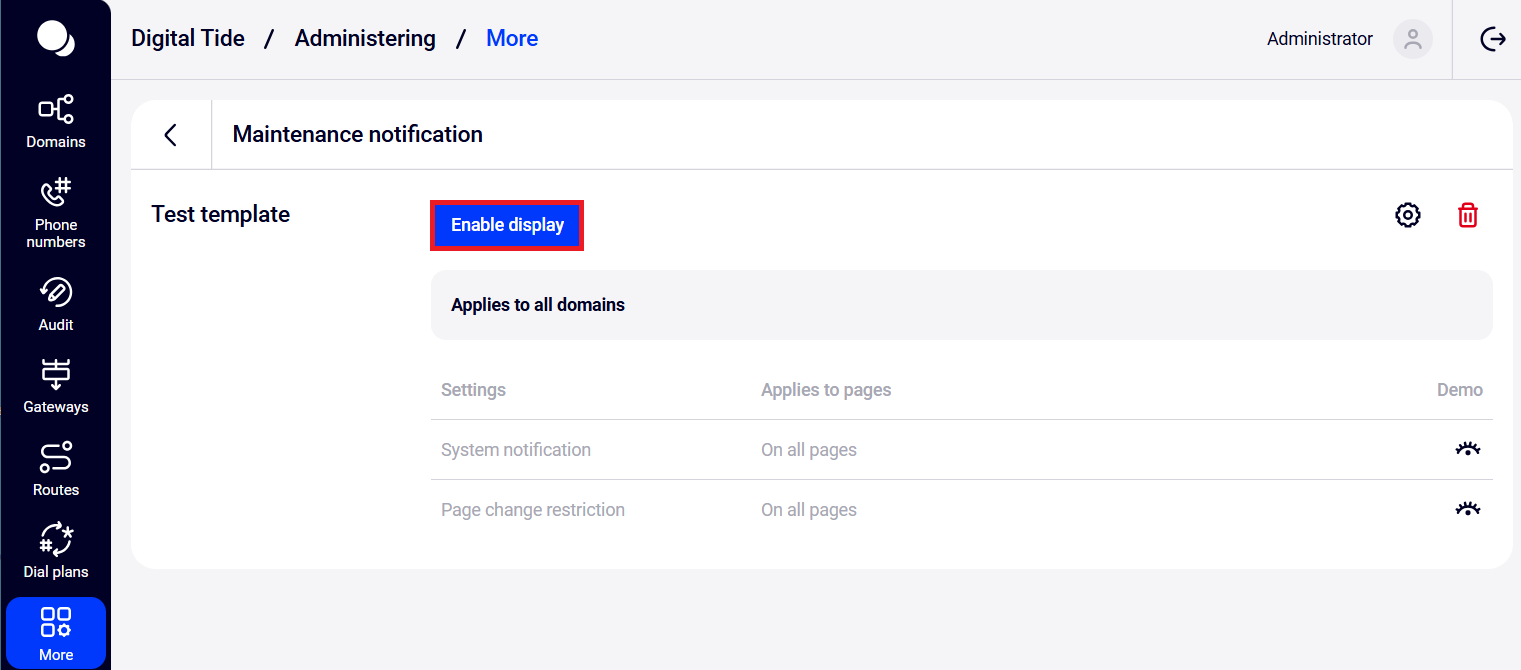This screenshot has height=670, width=1521.
Task: Click the Enable display button
Action: (x=507, y=225)
